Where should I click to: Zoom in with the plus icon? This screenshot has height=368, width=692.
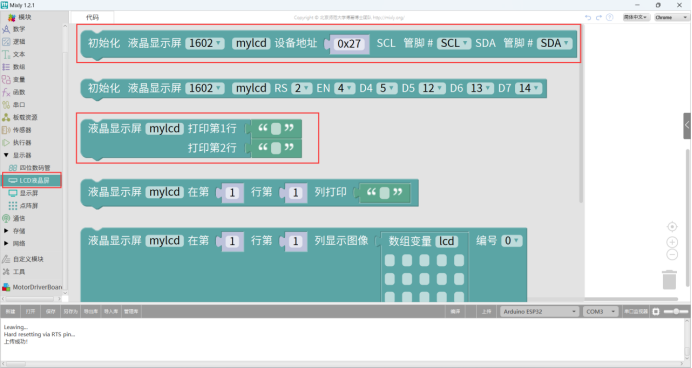pyautogui.click(x=672, y=242)
